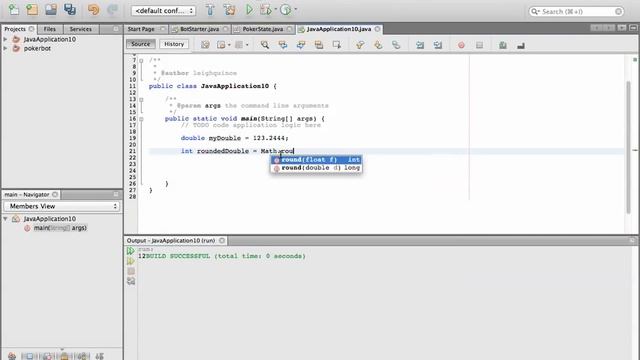Collapse the main method fold at line 16
This screenshot has height=360, width=640.
141,119
